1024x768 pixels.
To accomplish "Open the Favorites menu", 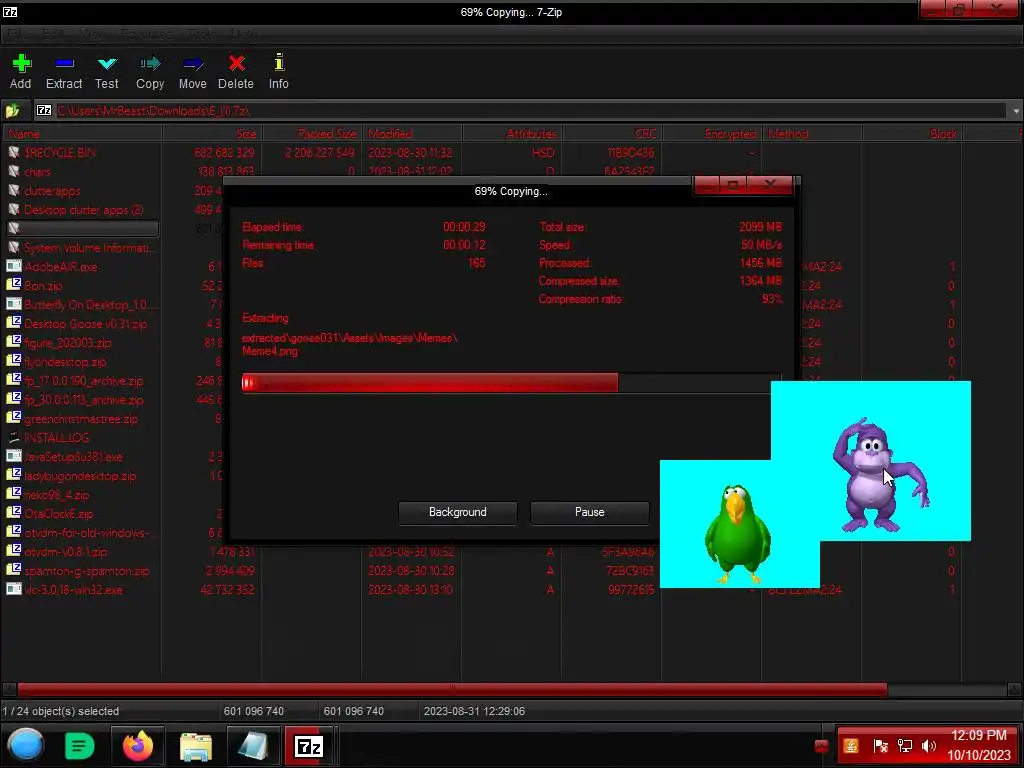I will pyautogui.click(x=146, y=33).
